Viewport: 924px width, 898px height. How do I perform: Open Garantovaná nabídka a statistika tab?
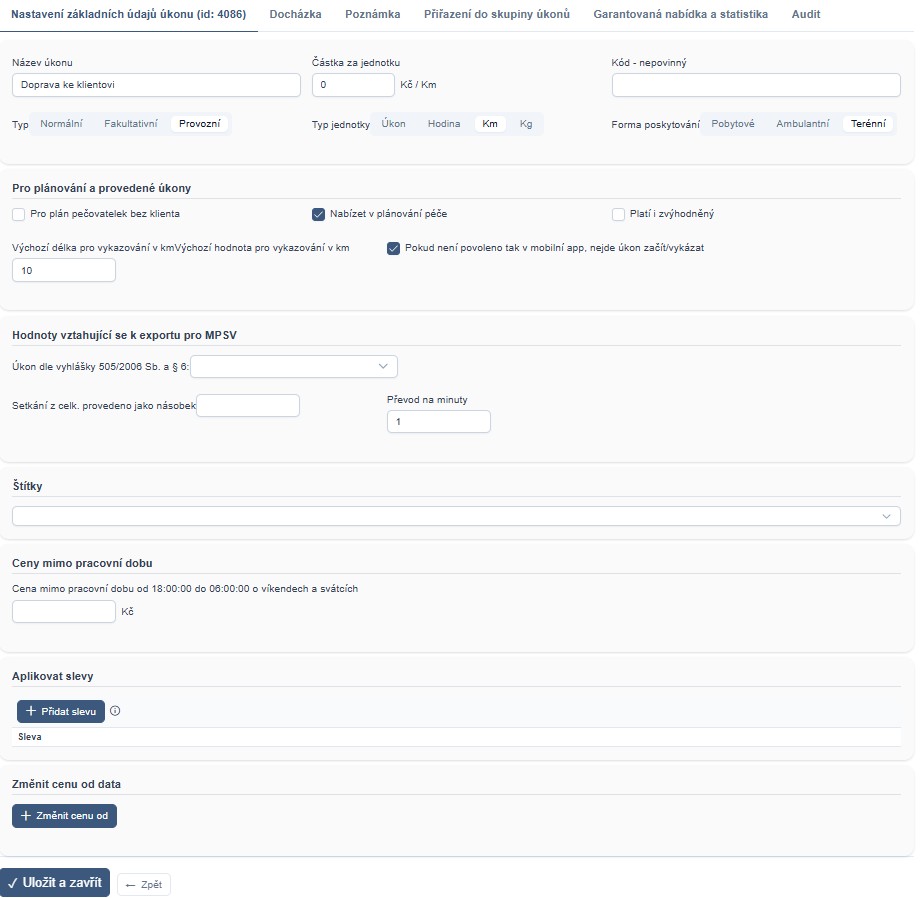click(x=680, y=15)
